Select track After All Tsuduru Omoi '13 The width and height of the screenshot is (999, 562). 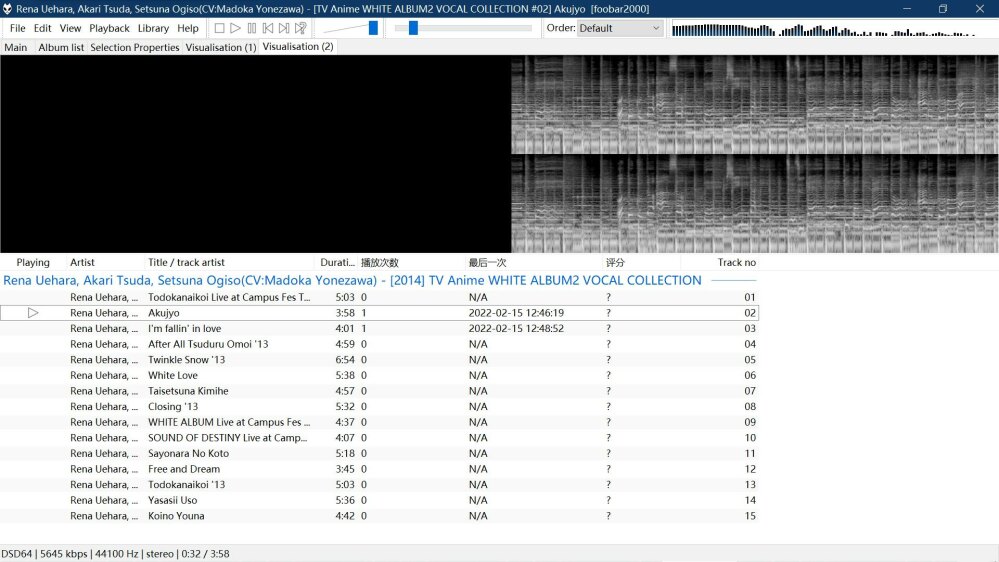coord(379,344)
